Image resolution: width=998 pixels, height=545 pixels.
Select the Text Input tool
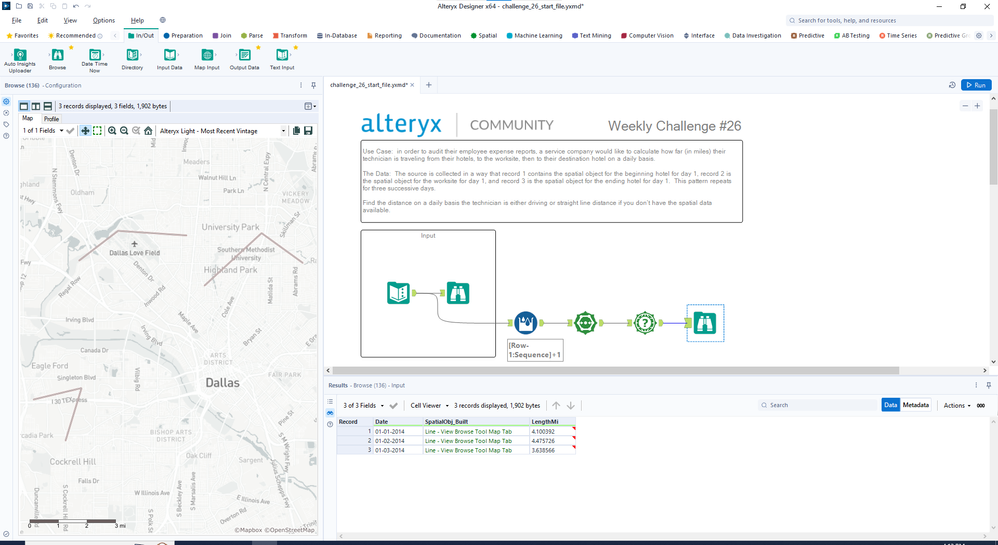pos(282,60)
